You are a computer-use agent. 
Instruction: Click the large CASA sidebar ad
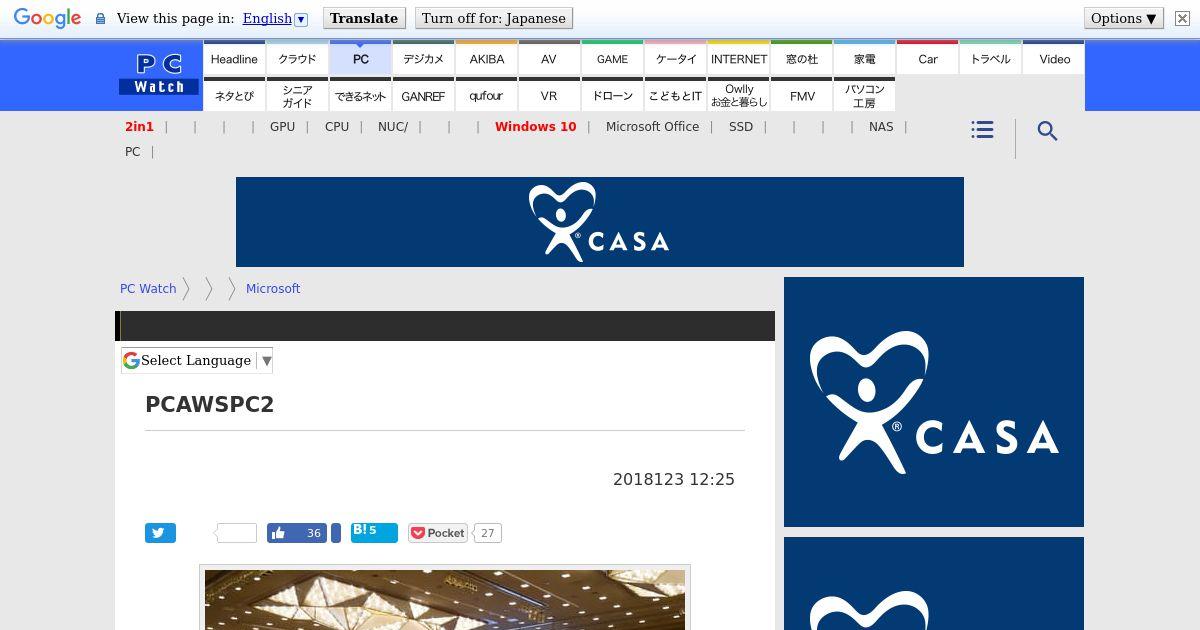(x=934, y=402)
